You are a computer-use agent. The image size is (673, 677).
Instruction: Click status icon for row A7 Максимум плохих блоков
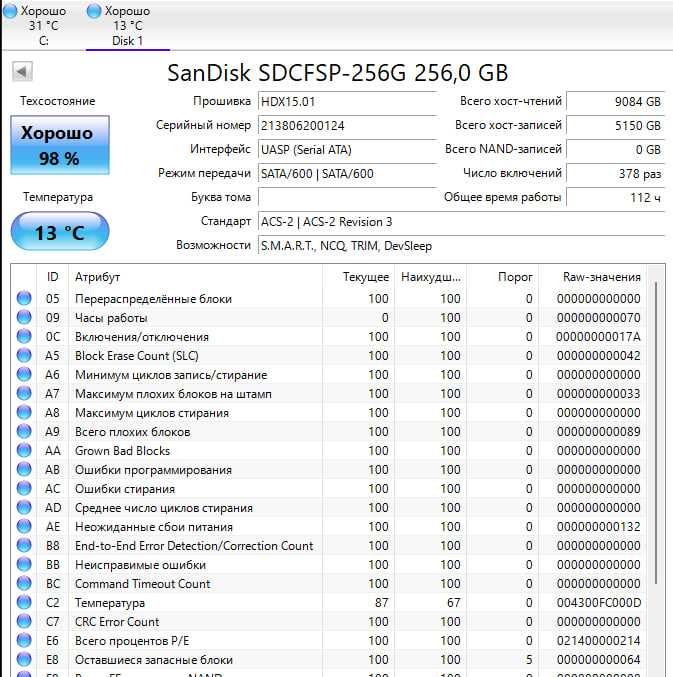pos(24,393)
